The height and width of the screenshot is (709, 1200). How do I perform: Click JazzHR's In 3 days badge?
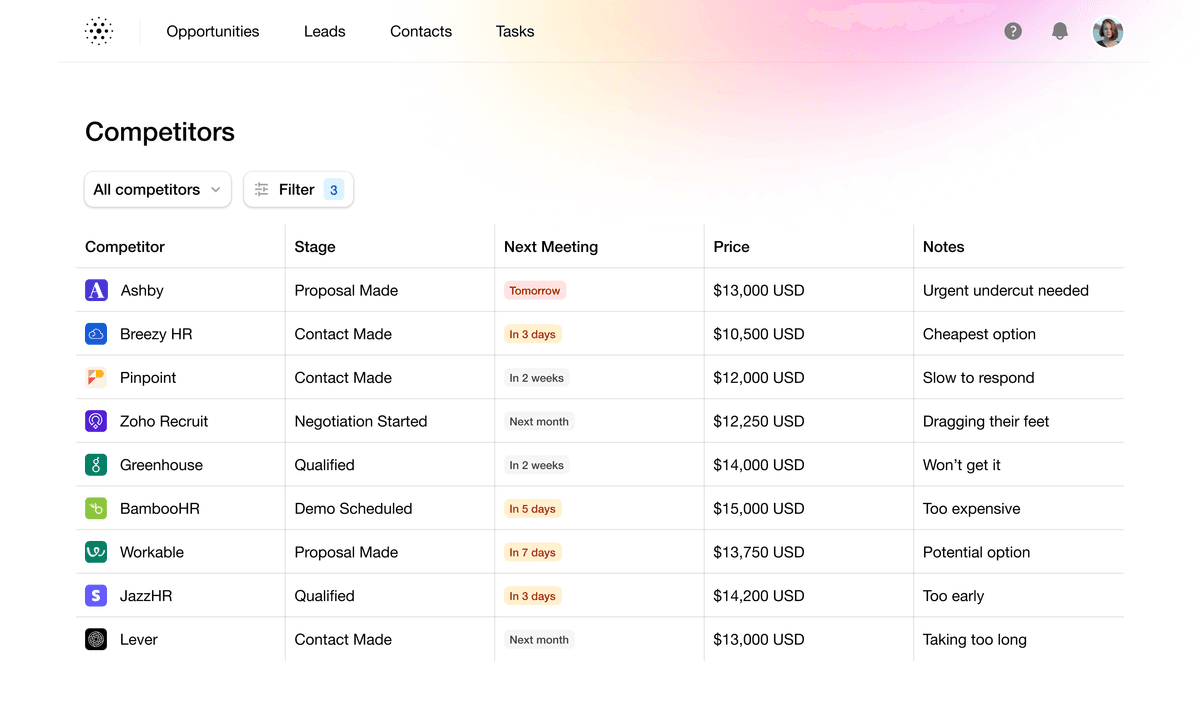[x=533, y=596]
